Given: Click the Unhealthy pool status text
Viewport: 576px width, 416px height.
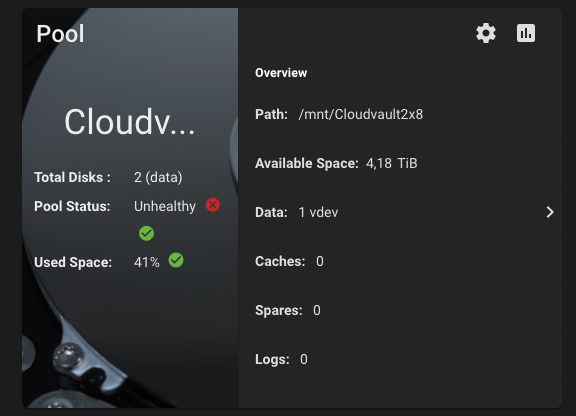Looking at the screenshot, I should (x=165, y=206).
